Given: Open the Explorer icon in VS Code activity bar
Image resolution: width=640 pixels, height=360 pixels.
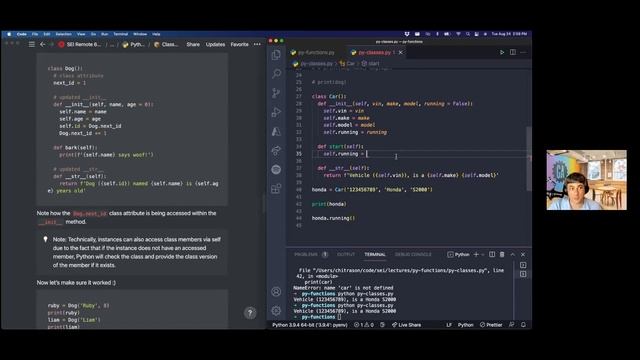Looking at the screenshot, I should click(x=276, y=55).
